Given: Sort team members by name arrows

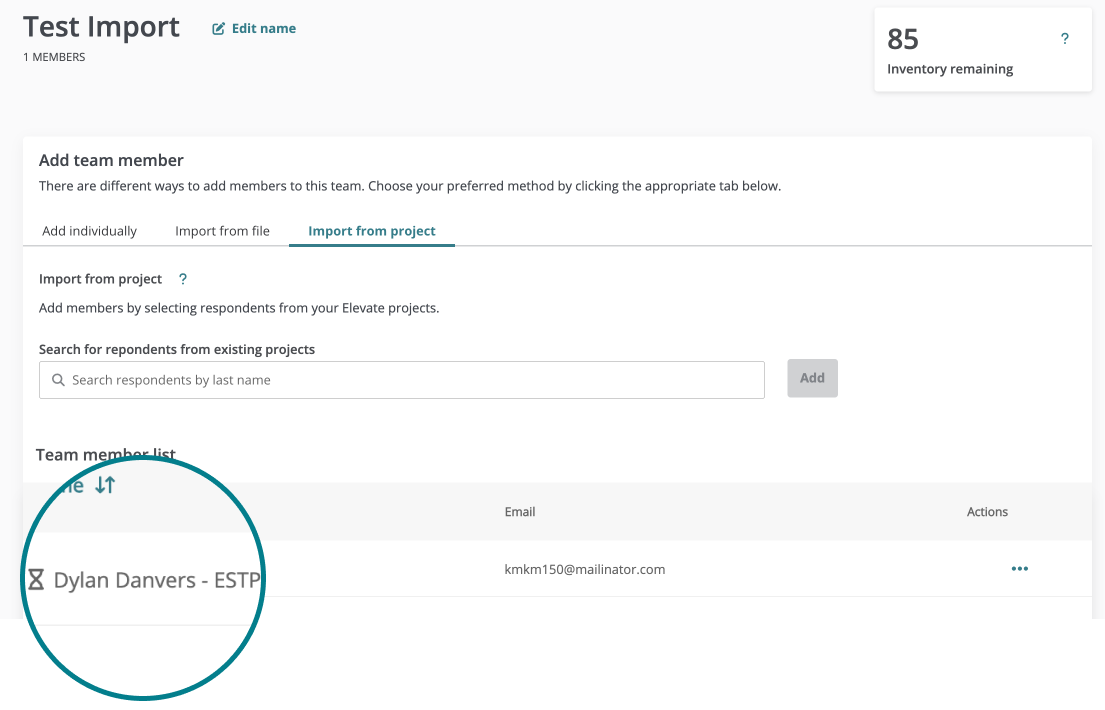Looking at the screenshot, I should (105, 485).
